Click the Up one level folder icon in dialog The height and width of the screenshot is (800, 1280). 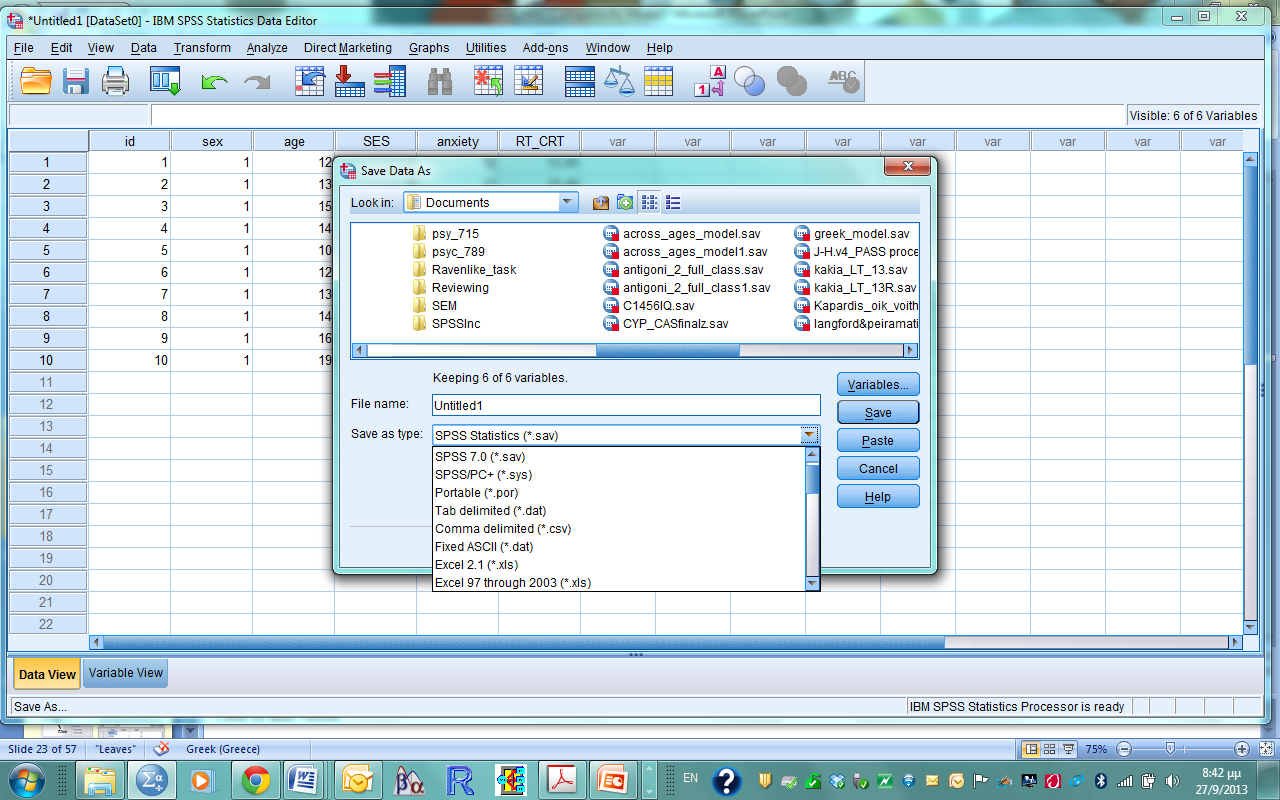[600, 202]
